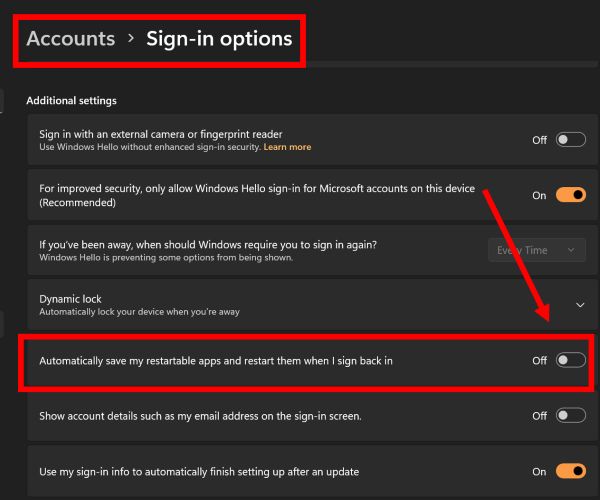Enable automatically saving restartable apps
This screenshot has height=500, width=600.
[x=570, y=360]
